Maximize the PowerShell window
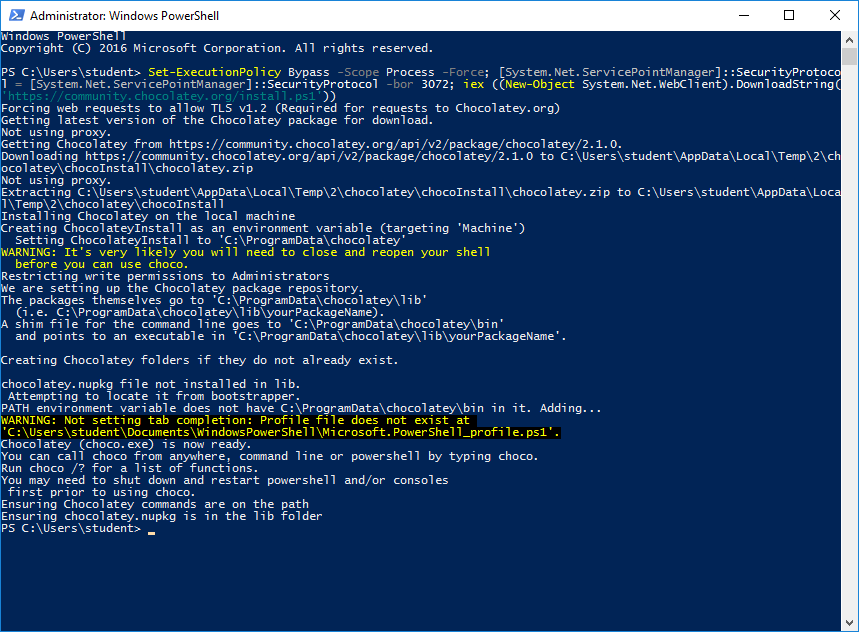 789,15
